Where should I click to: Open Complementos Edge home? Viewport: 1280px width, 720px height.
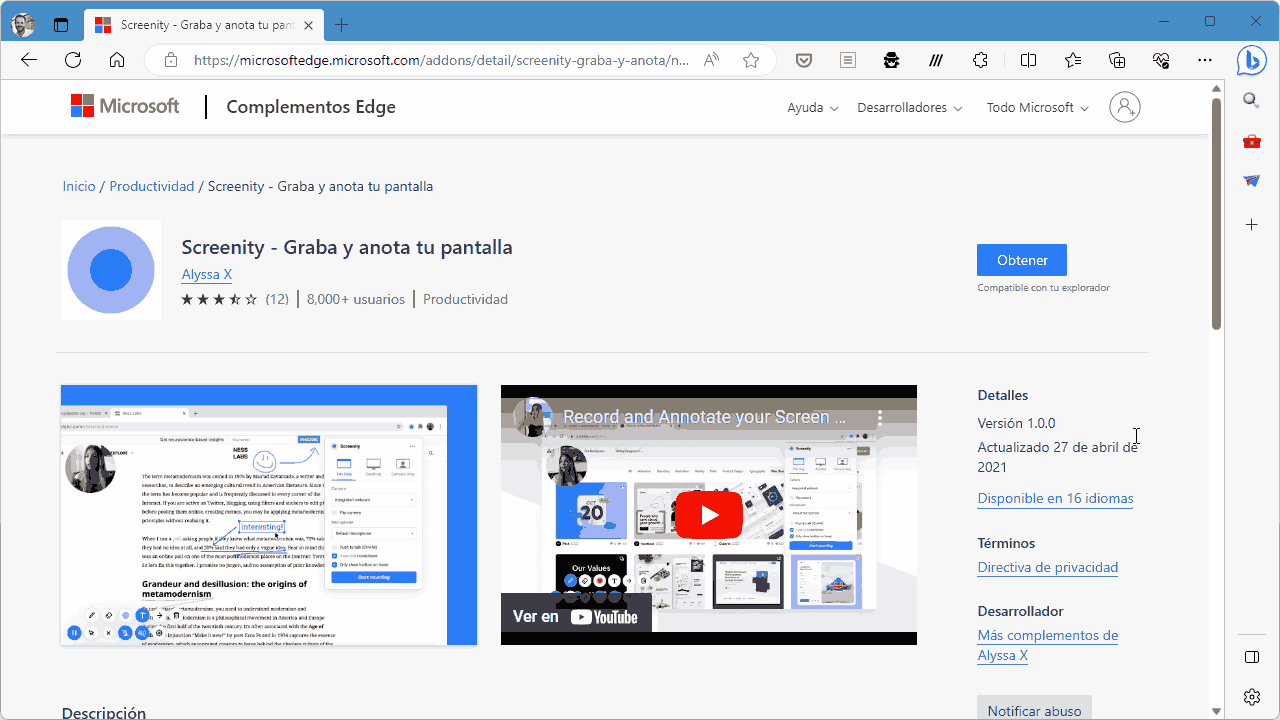click(311, 107)
